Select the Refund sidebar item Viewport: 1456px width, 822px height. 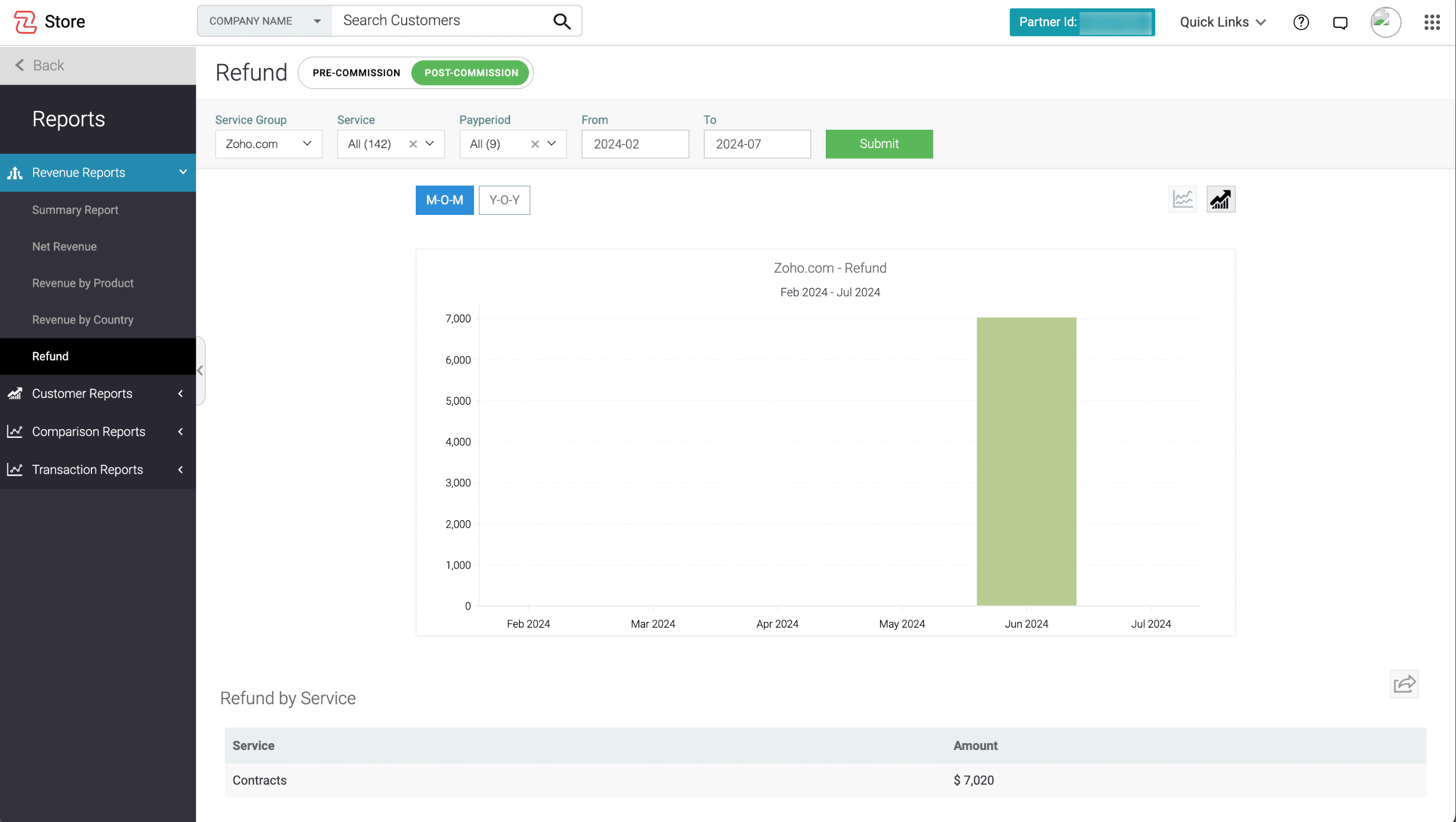(98, 356)
